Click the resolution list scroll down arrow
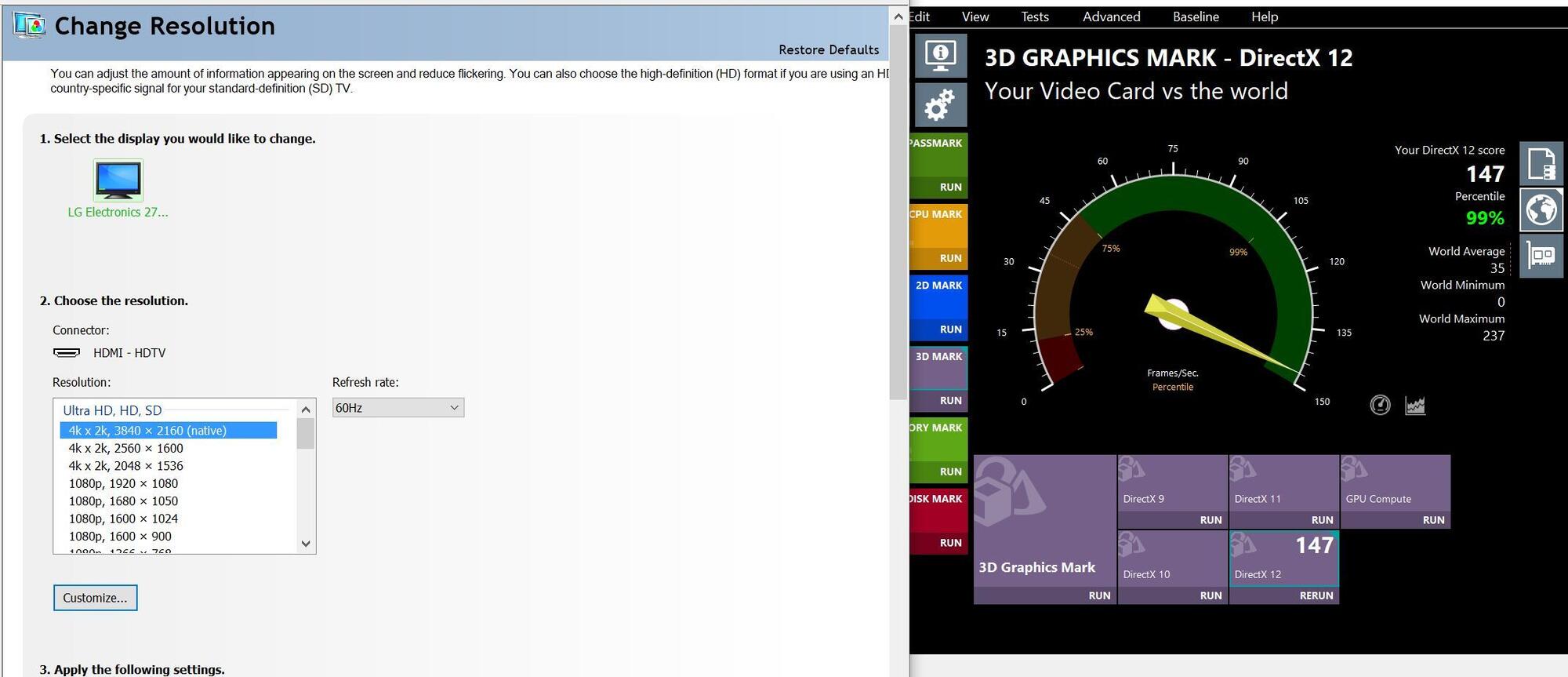Image resolution: width=1568 pixels, height=677 pixels. coord(306,544)
